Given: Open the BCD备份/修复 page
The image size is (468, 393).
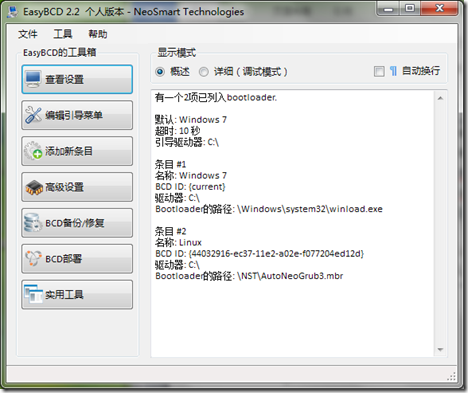Looking at the screenshot, I should coord(77,223).
